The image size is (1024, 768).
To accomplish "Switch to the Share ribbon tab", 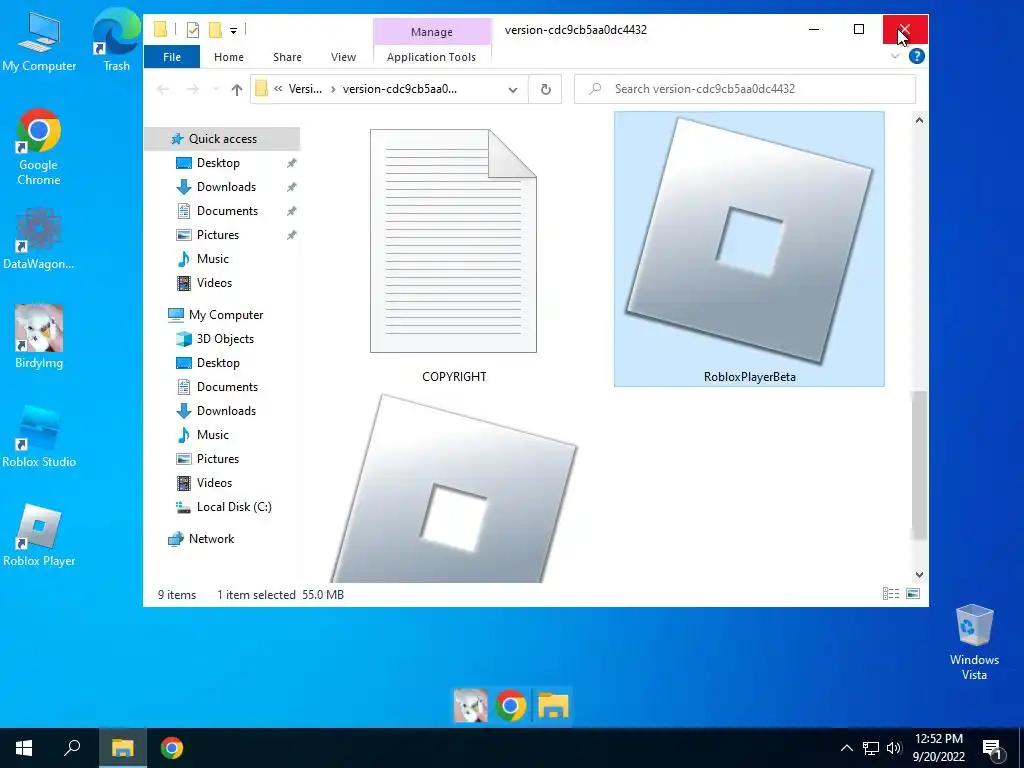I will click(x=287, y=57).
